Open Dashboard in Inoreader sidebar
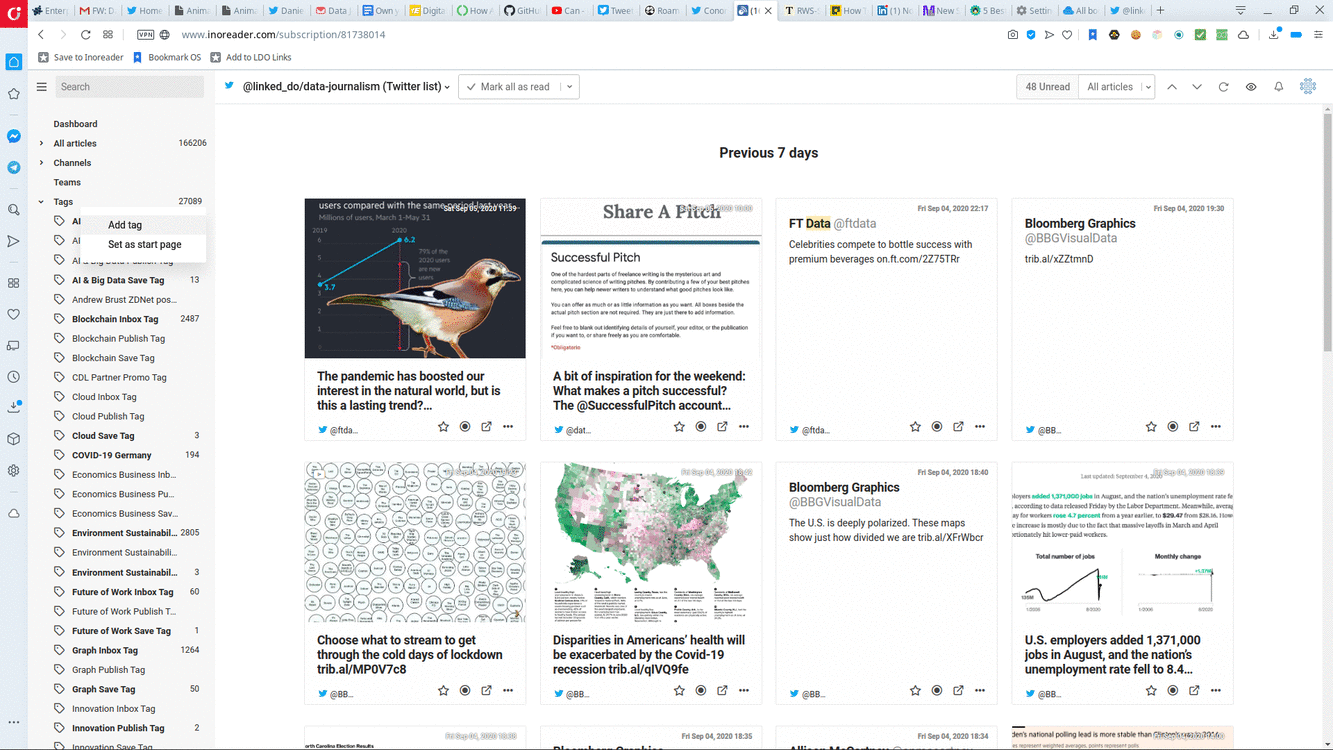Screen dimensions: 1333x750 click(75, 124)
